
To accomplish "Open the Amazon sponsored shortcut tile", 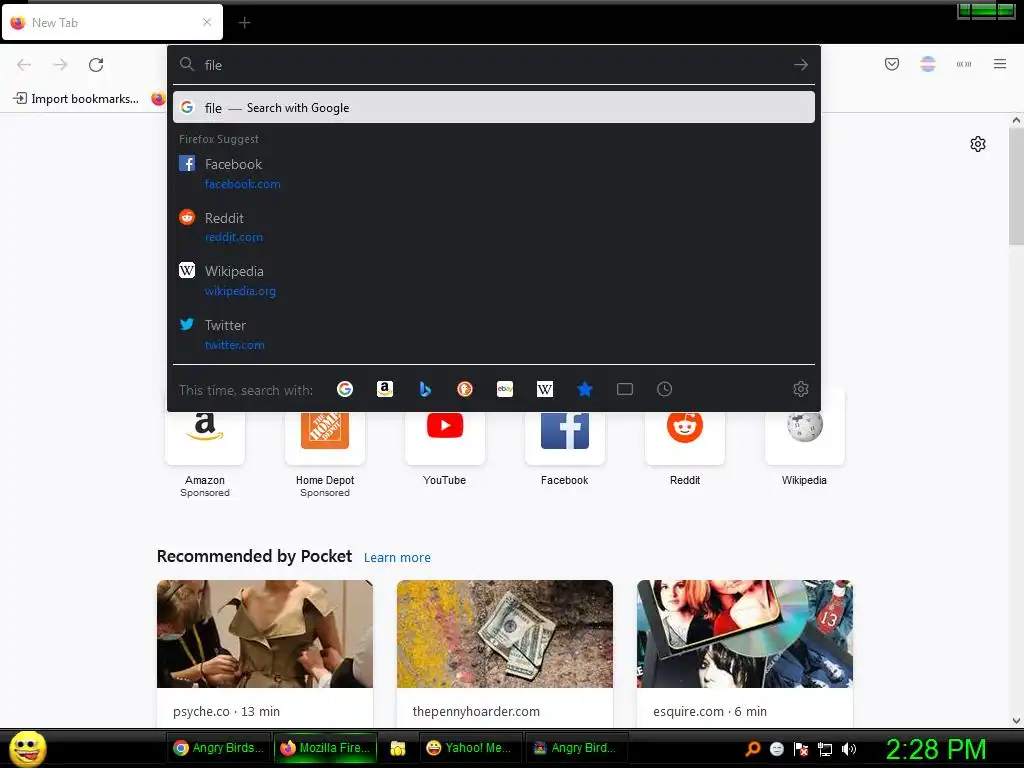I will click(x=204, y=444).
